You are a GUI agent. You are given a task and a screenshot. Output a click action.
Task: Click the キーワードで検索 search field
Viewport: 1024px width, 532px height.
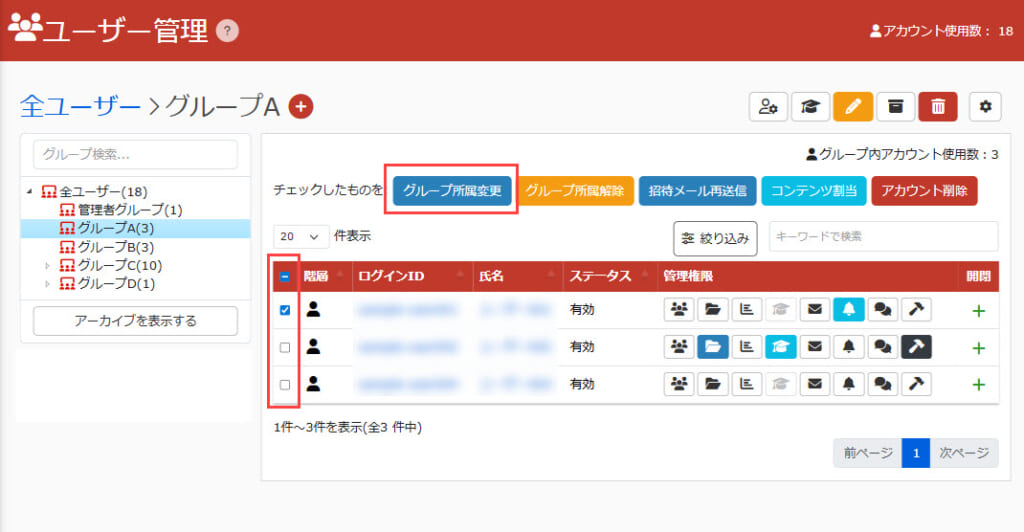882,237
